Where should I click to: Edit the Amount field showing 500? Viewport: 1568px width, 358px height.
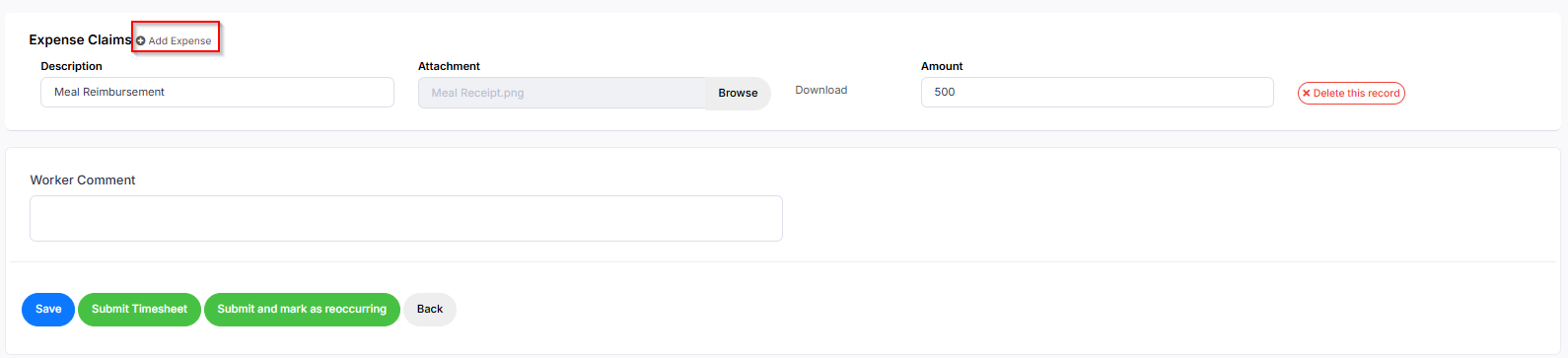(x=1097, y=92)
